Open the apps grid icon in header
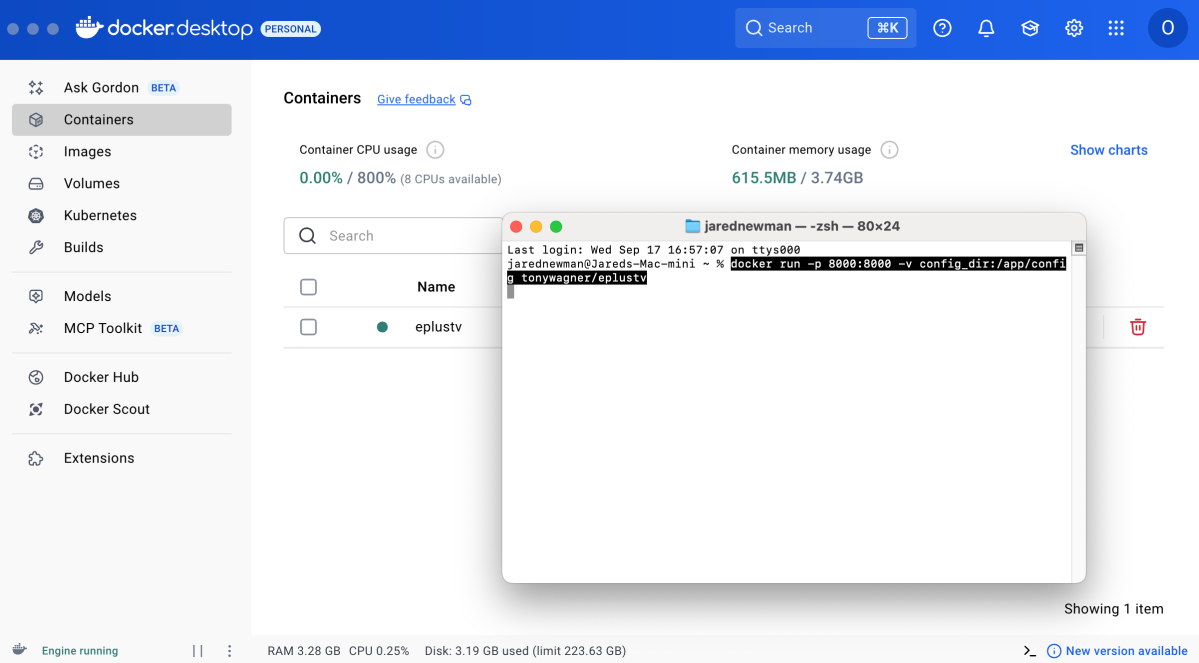Viewport: 1199px width, 663px height. coord(1116,28)
